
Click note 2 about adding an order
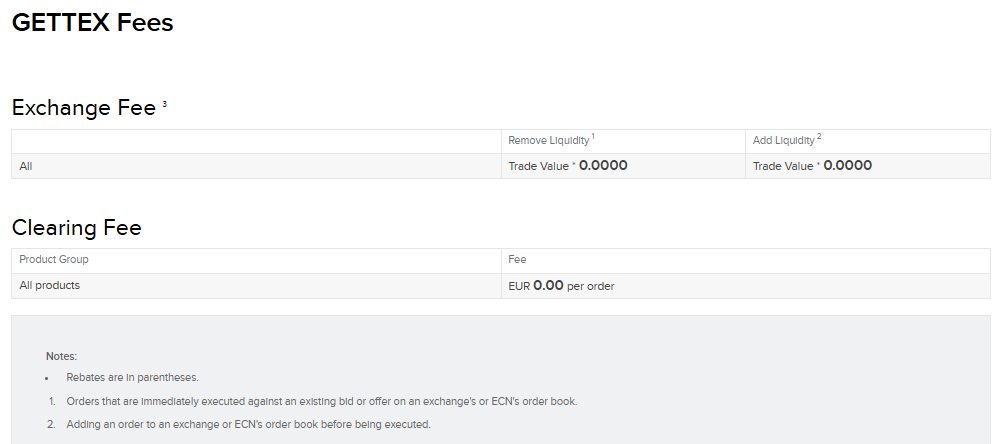pos(249,424)
